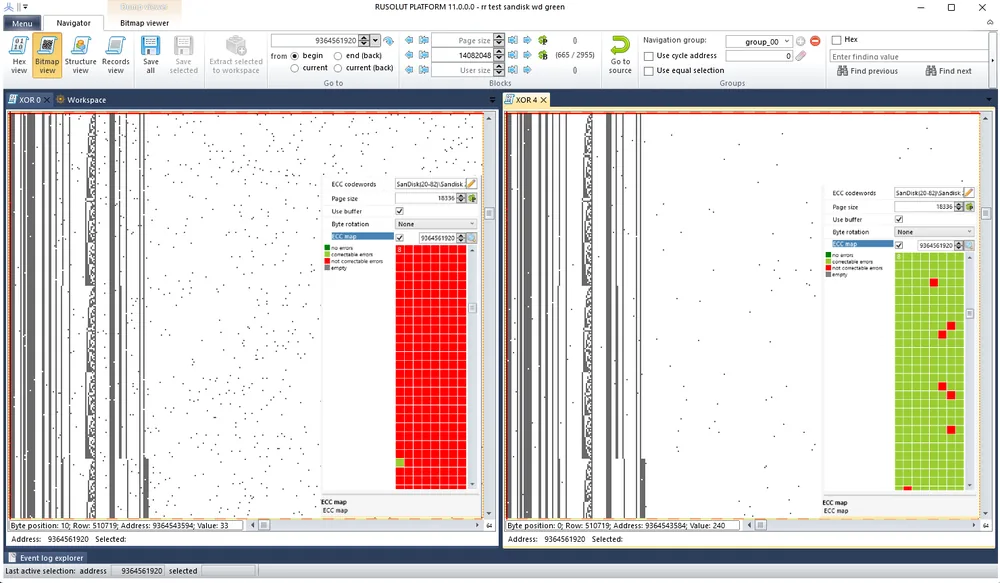
Task: Open the Navigation group dropdown
Action: point(787,41)
